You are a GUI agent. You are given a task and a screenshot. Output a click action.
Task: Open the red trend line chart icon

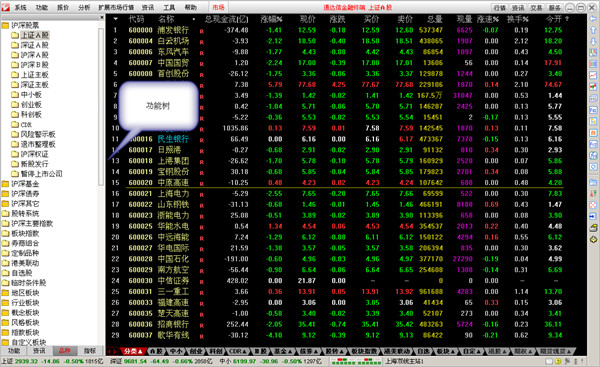coord(593,75)
